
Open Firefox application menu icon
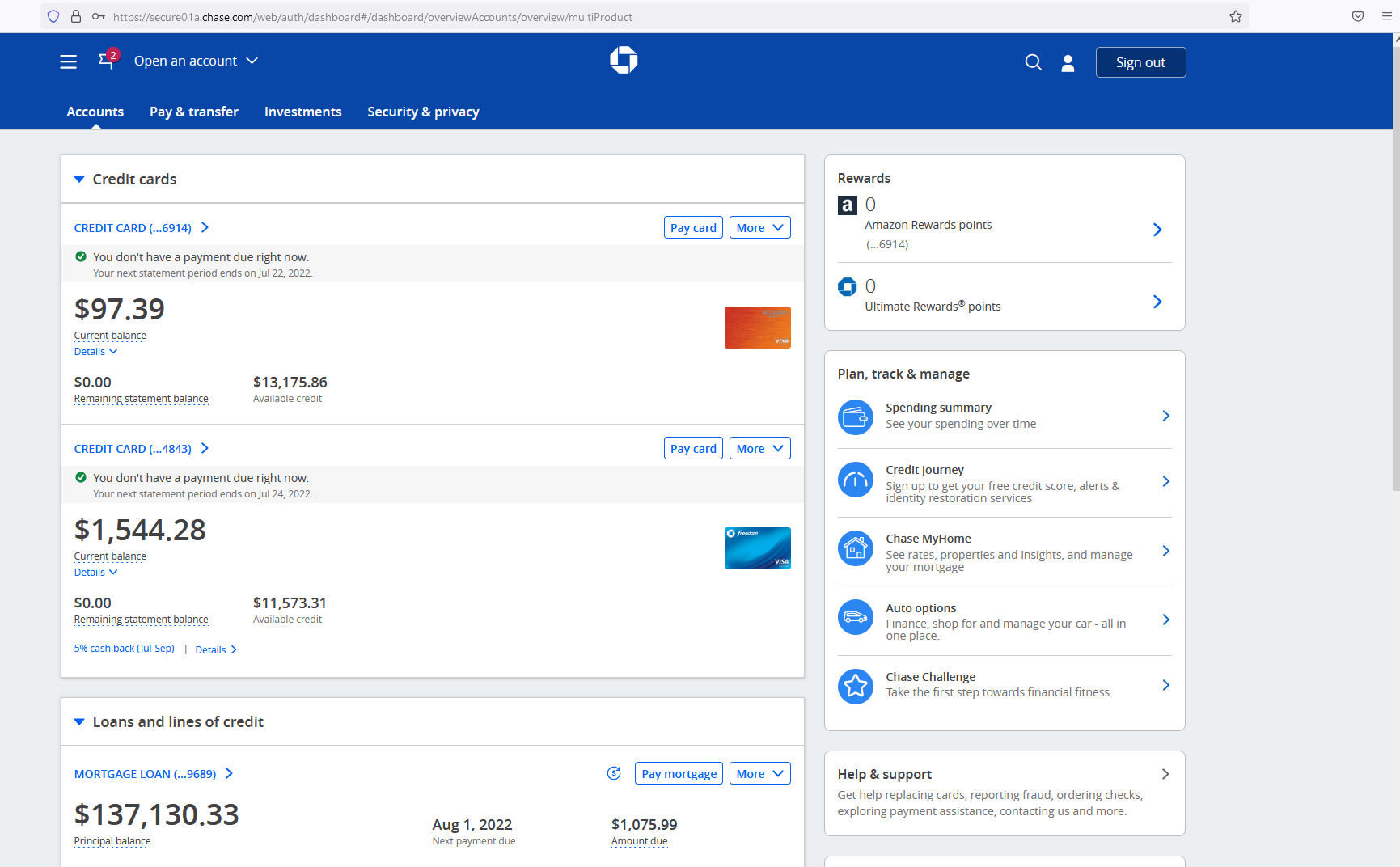[x=1386, y=16]
